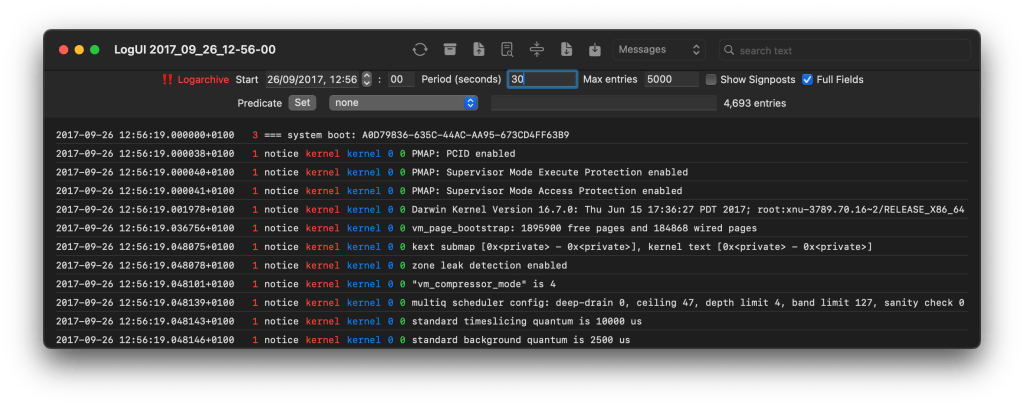
Task: Click the refresh log circular arrows icon
Action: pyautogui.click(x=420, y=50)
